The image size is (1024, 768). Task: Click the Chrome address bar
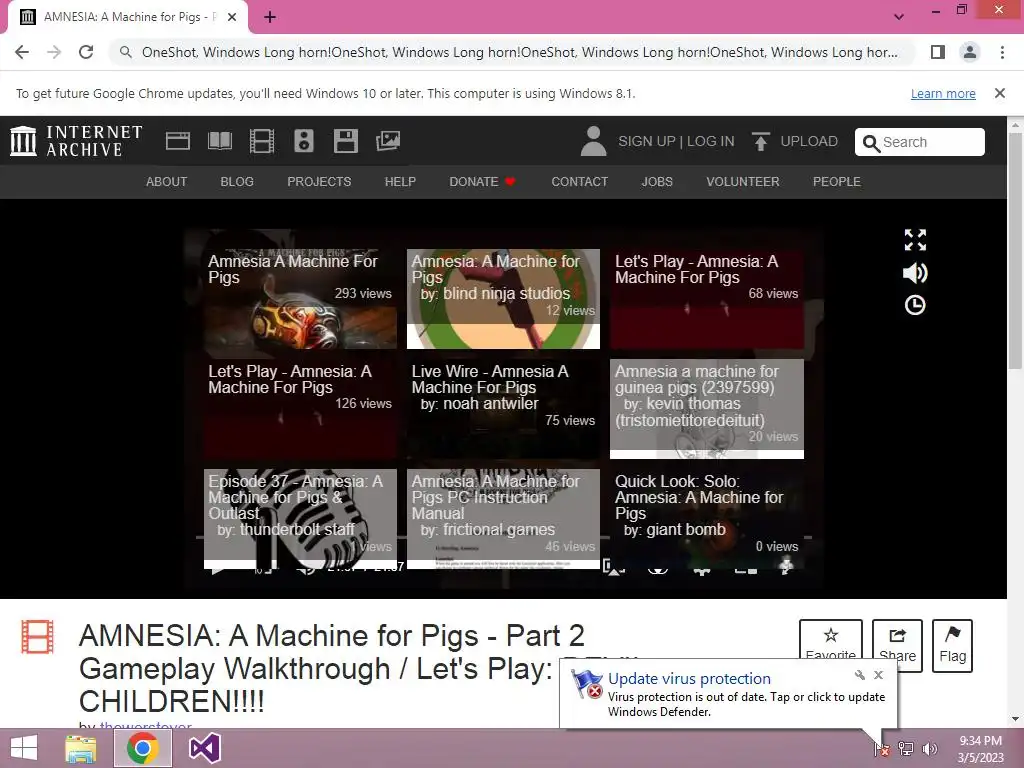click(515, 52)
